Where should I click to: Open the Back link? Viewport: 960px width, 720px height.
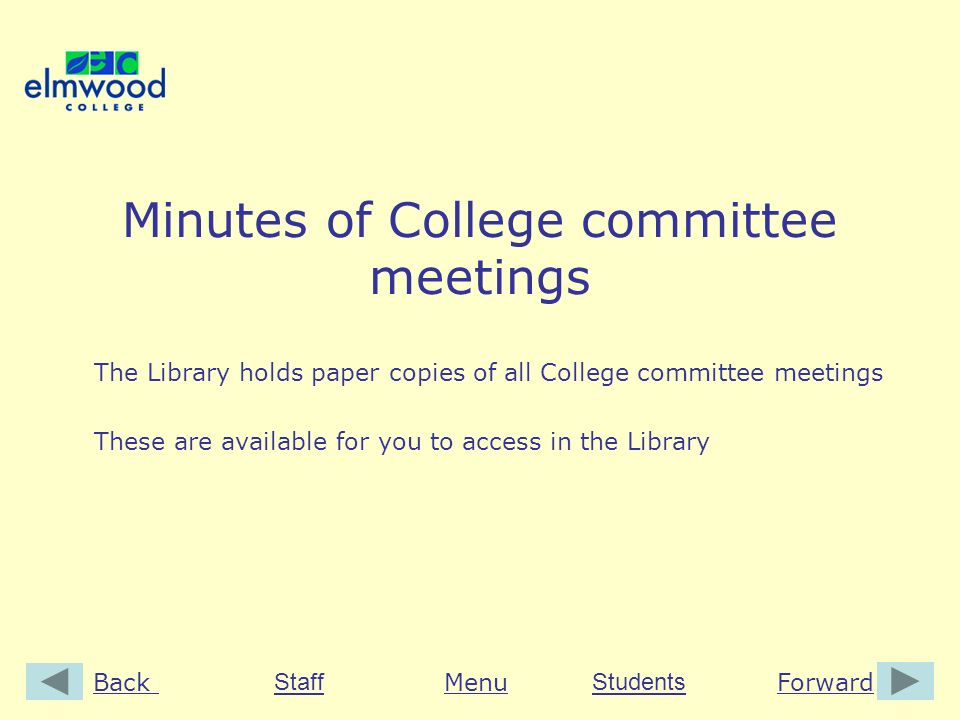click(126, 682)
